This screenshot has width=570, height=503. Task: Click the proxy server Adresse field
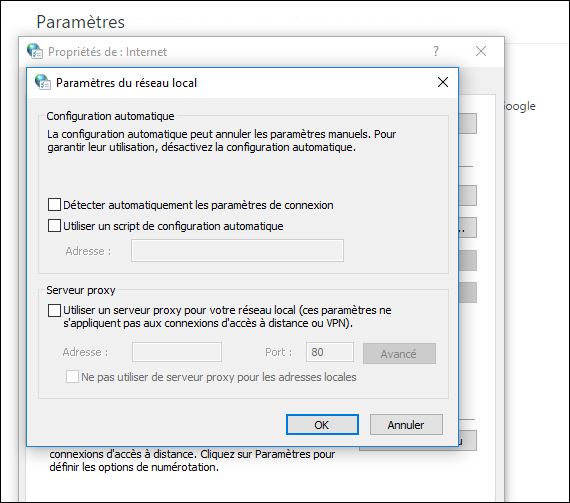click(x=177, y=352)
